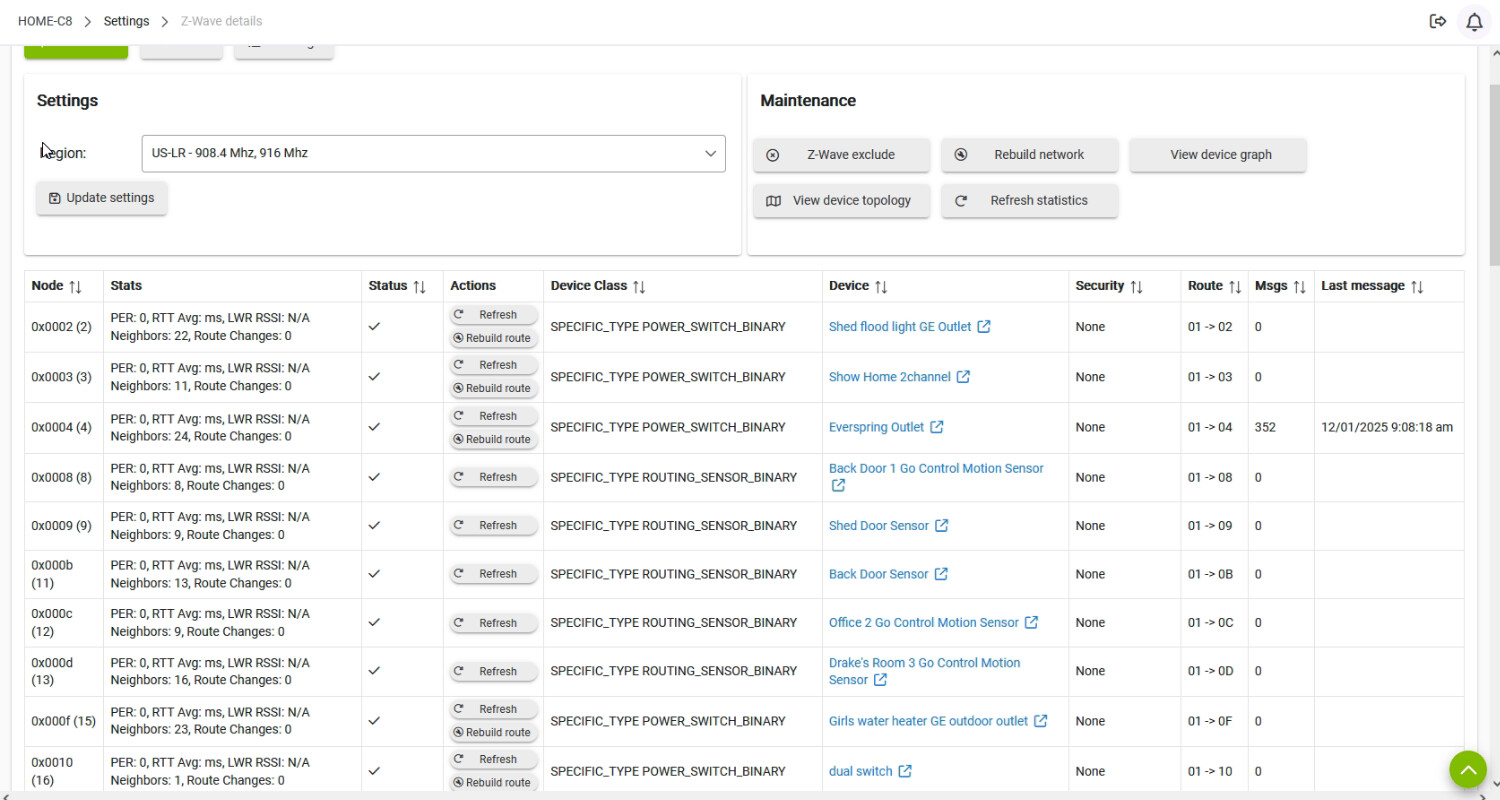Open the View device topology button
The height and width of the screenshot is (800, 1500).
[841, 200]
